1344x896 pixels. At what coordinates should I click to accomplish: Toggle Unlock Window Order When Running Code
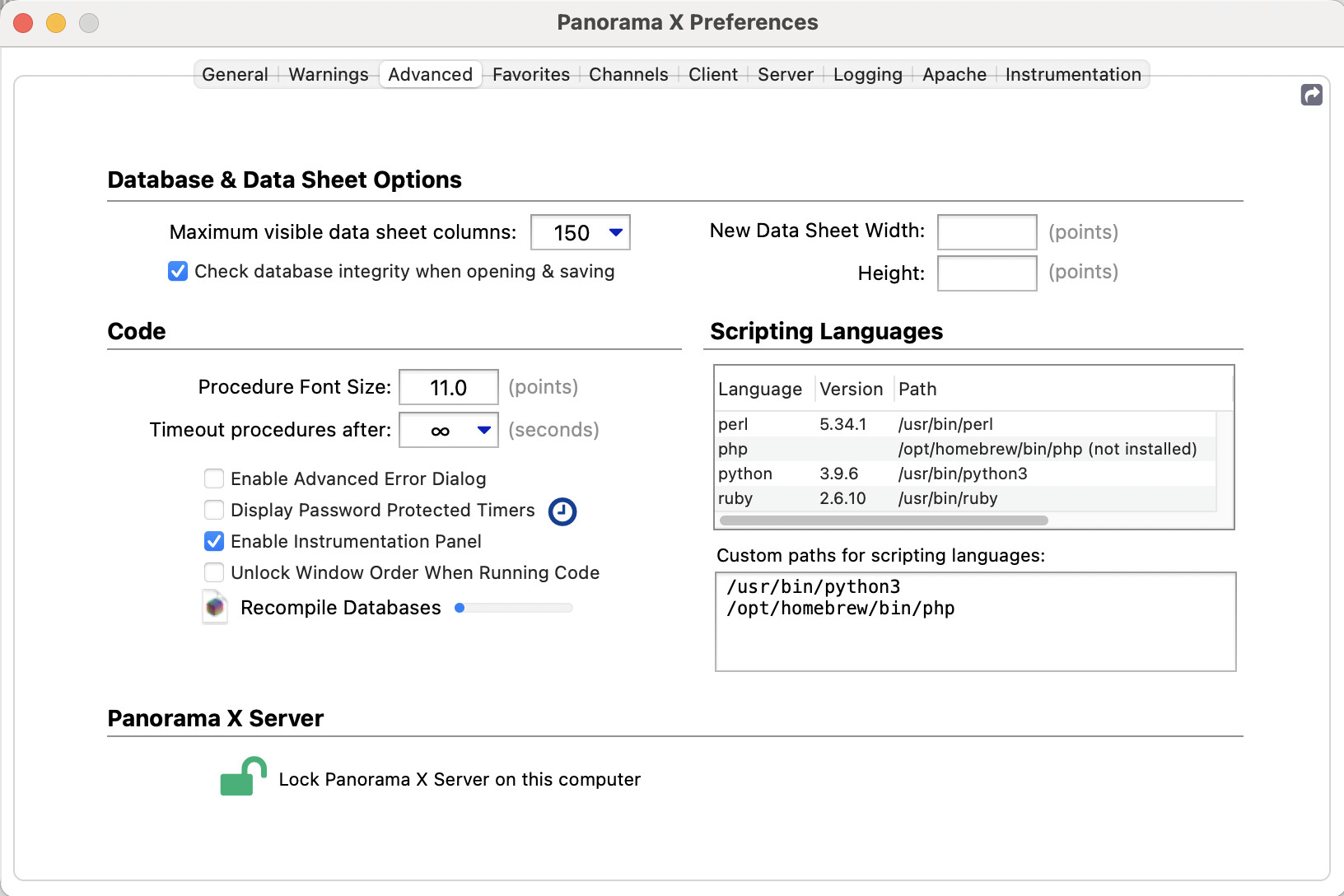pyautogui.click(x=214, y=572)
